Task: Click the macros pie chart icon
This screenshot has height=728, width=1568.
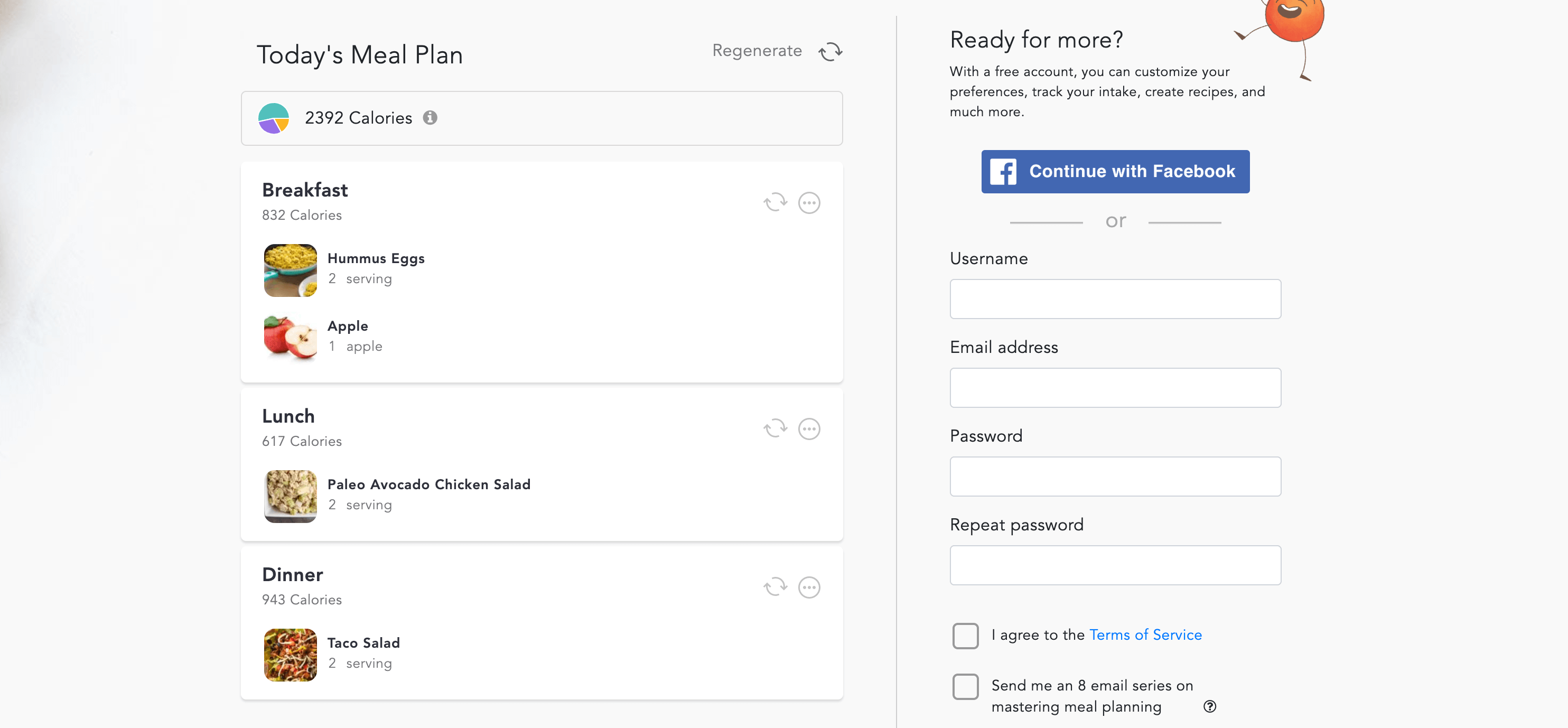Action: click(273, 118)
